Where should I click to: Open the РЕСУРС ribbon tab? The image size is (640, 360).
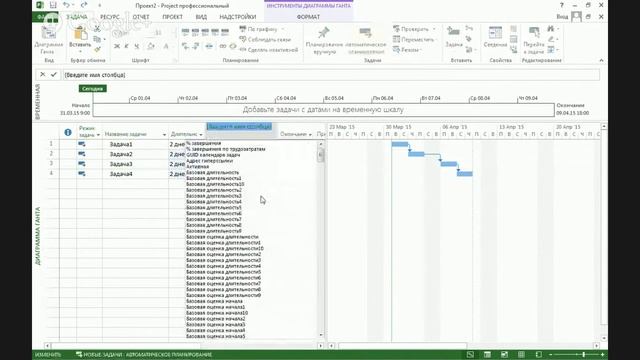(x=109, y=17)
